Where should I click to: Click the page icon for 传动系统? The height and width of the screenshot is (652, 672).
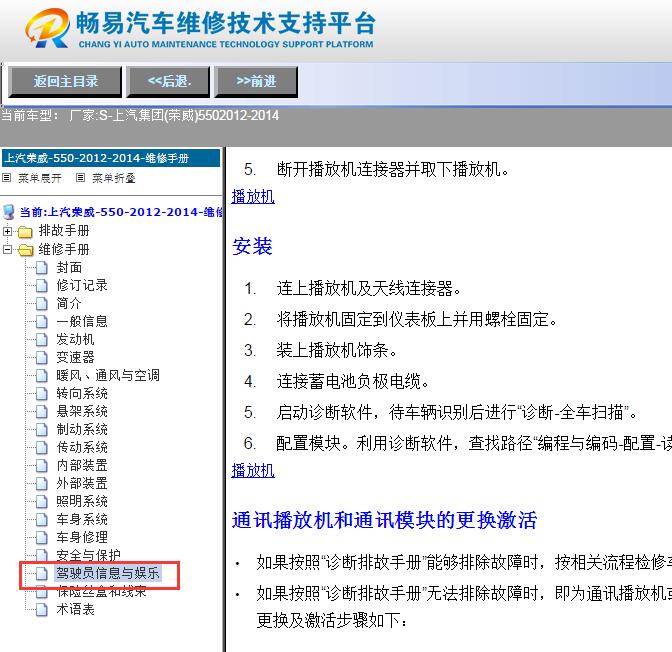click(42, 448)
